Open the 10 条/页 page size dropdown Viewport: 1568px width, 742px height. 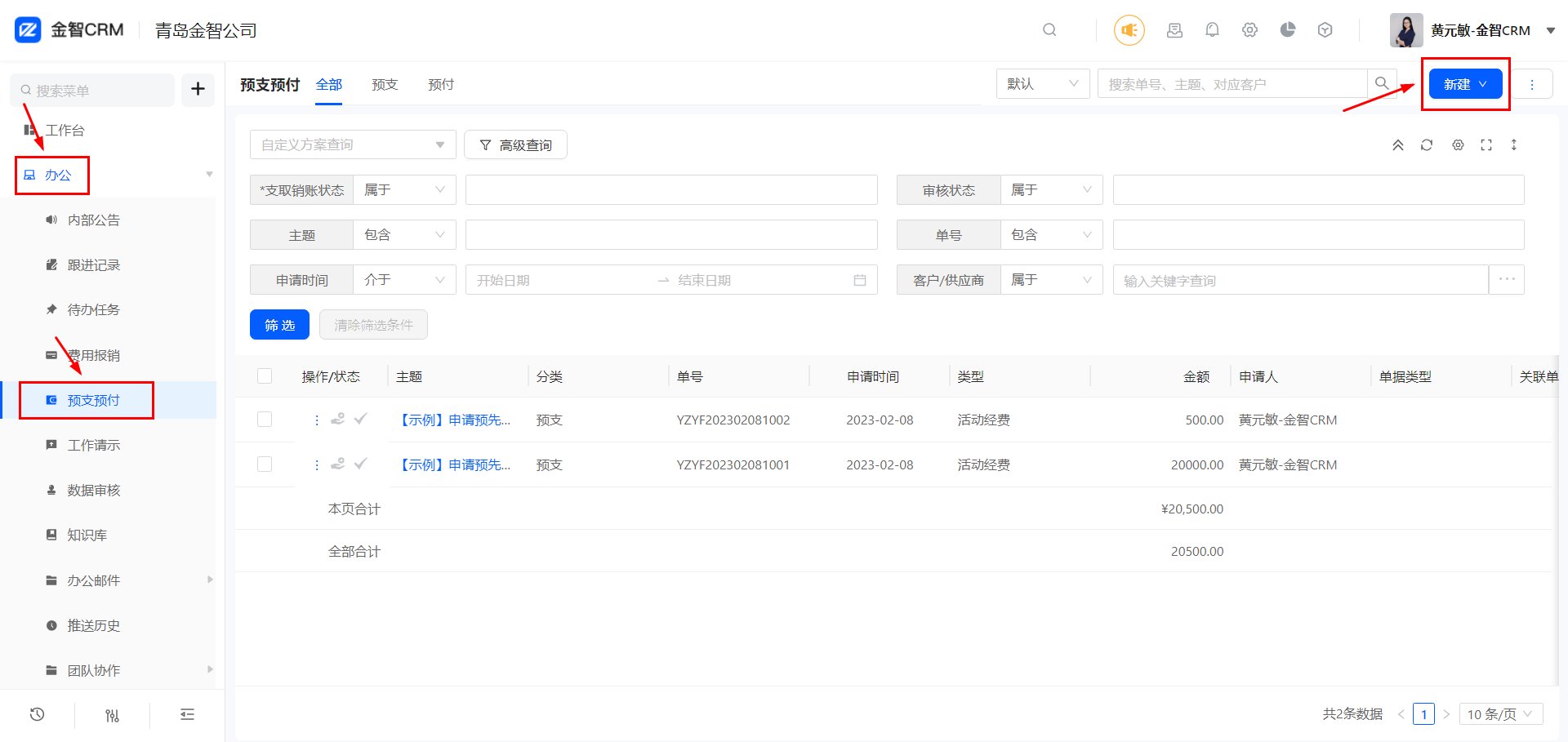[1501, 714]
